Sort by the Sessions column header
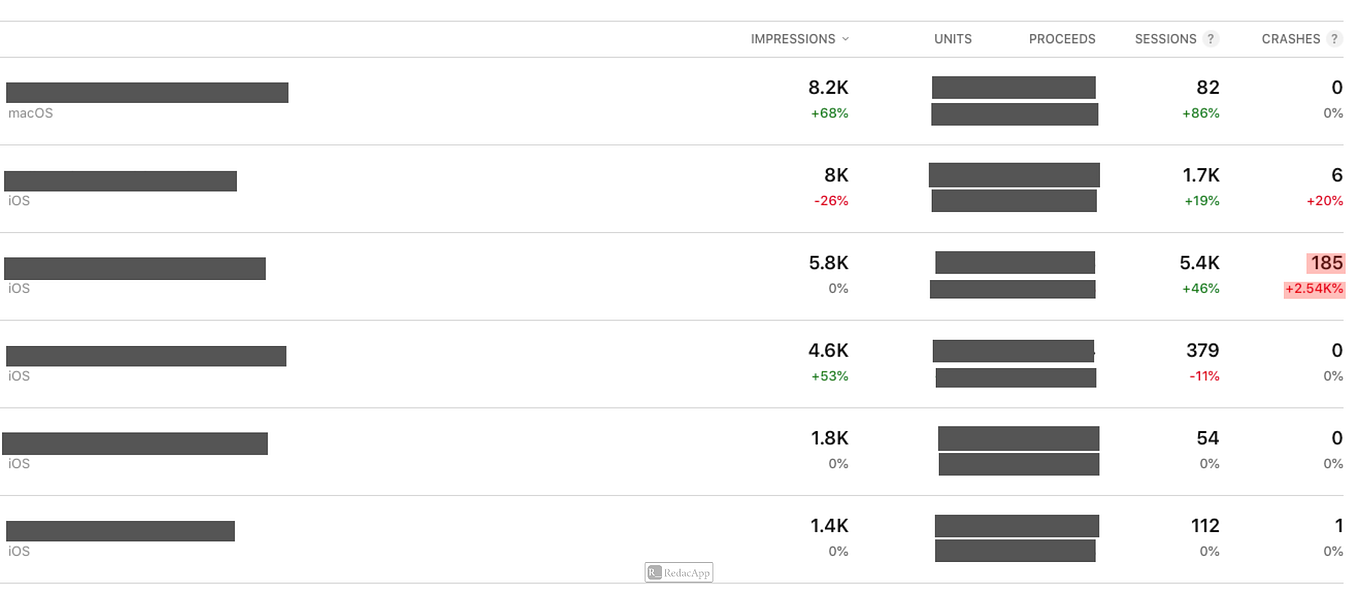This screenshot has width=1358, height=593. click(1165, 39)
